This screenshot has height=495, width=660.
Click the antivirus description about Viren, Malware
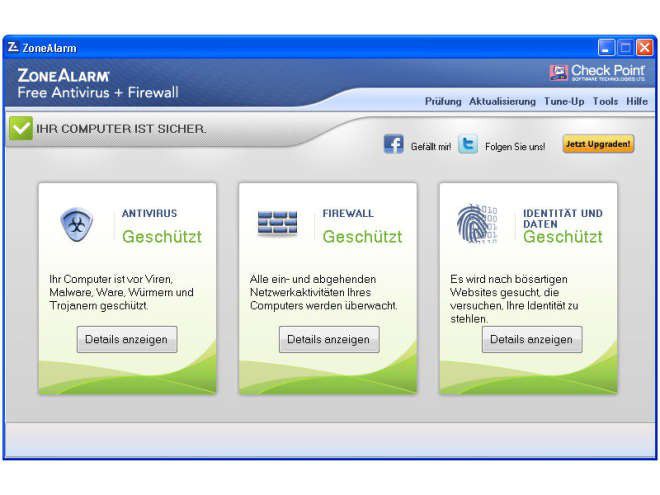(x=121, y=293)
